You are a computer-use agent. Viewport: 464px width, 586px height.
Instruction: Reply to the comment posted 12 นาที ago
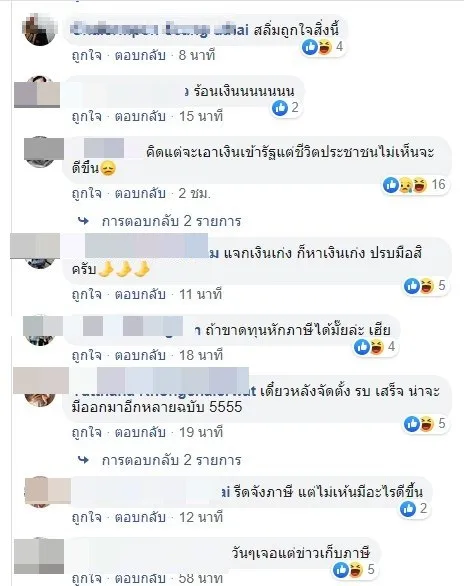pos(140,518)
